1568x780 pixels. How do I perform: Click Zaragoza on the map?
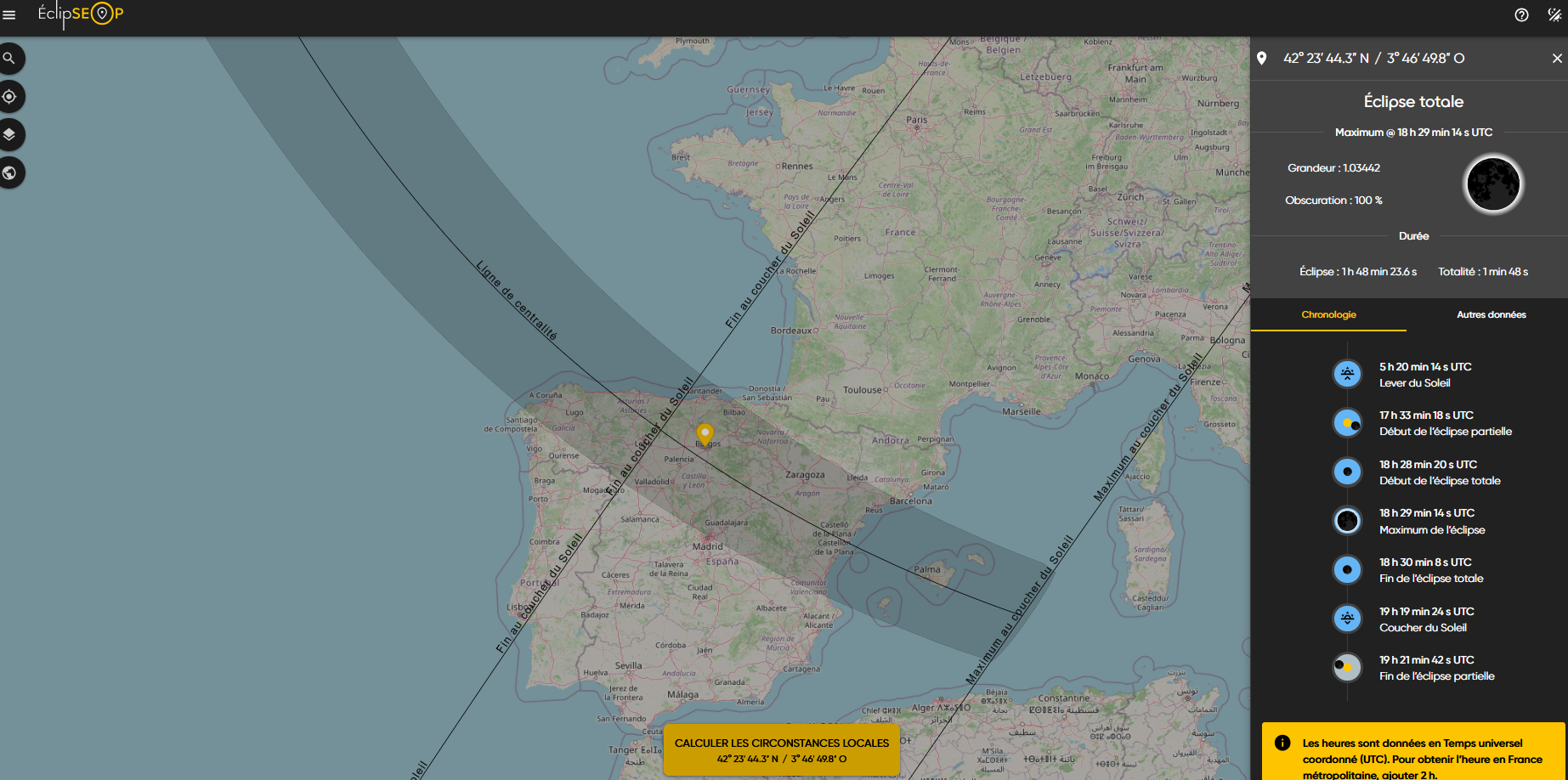[x=805, y=474]
